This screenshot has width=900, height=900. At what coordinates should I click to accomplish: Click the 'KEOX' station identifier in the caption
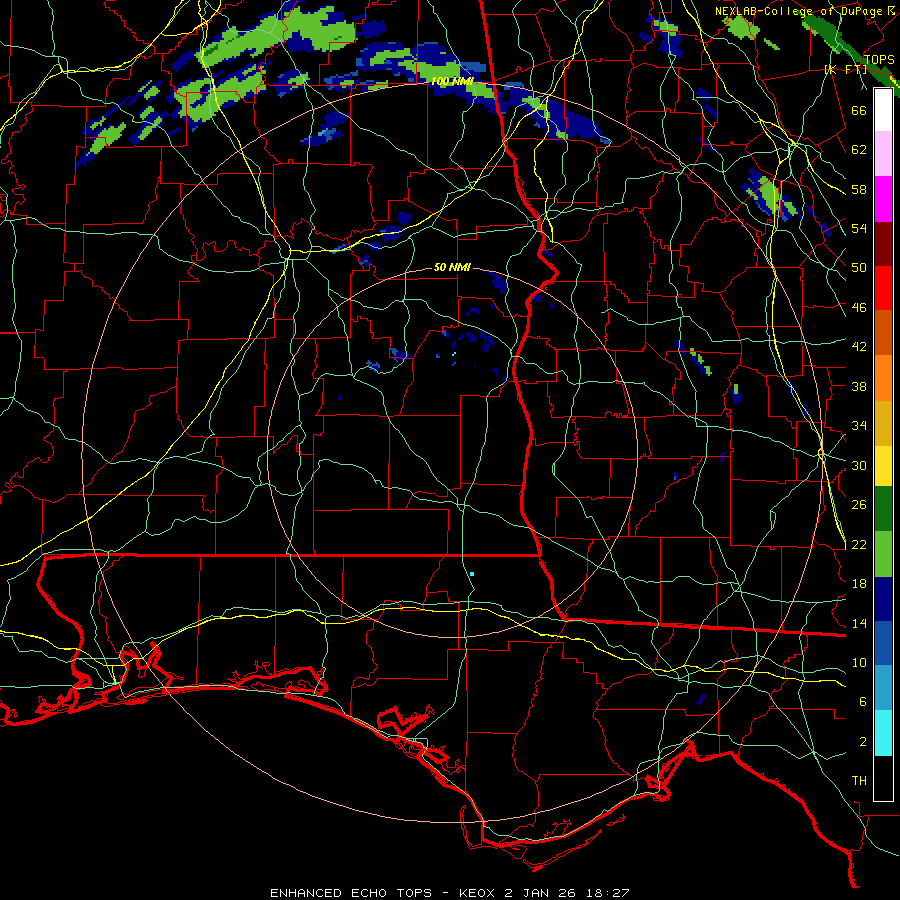(476, 893)
